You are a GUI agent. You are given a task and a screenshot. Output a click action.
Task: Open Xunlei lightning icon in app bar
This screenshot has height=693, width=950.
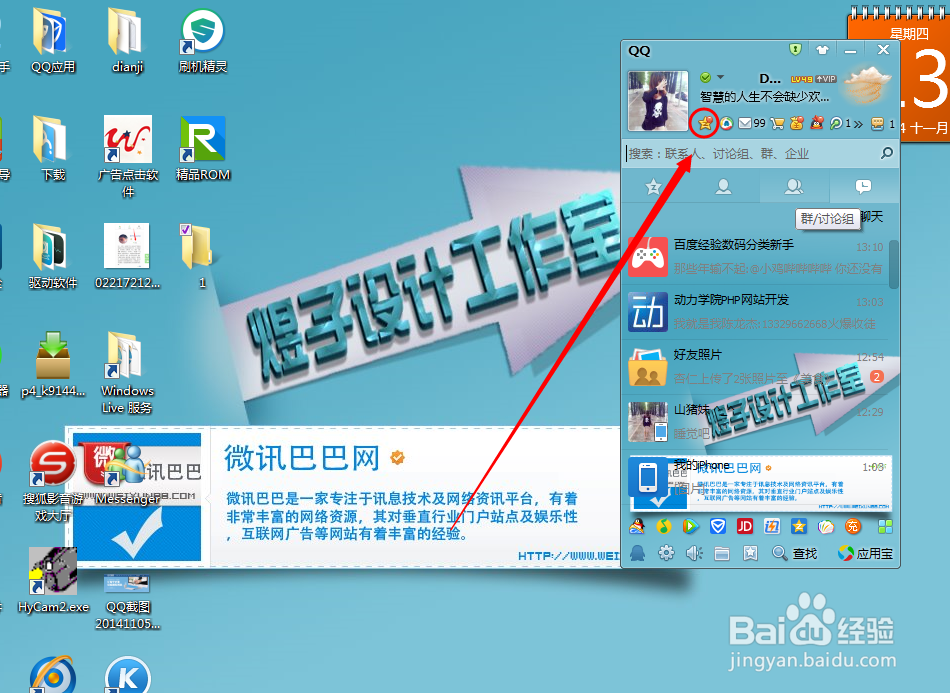(772, 526)
